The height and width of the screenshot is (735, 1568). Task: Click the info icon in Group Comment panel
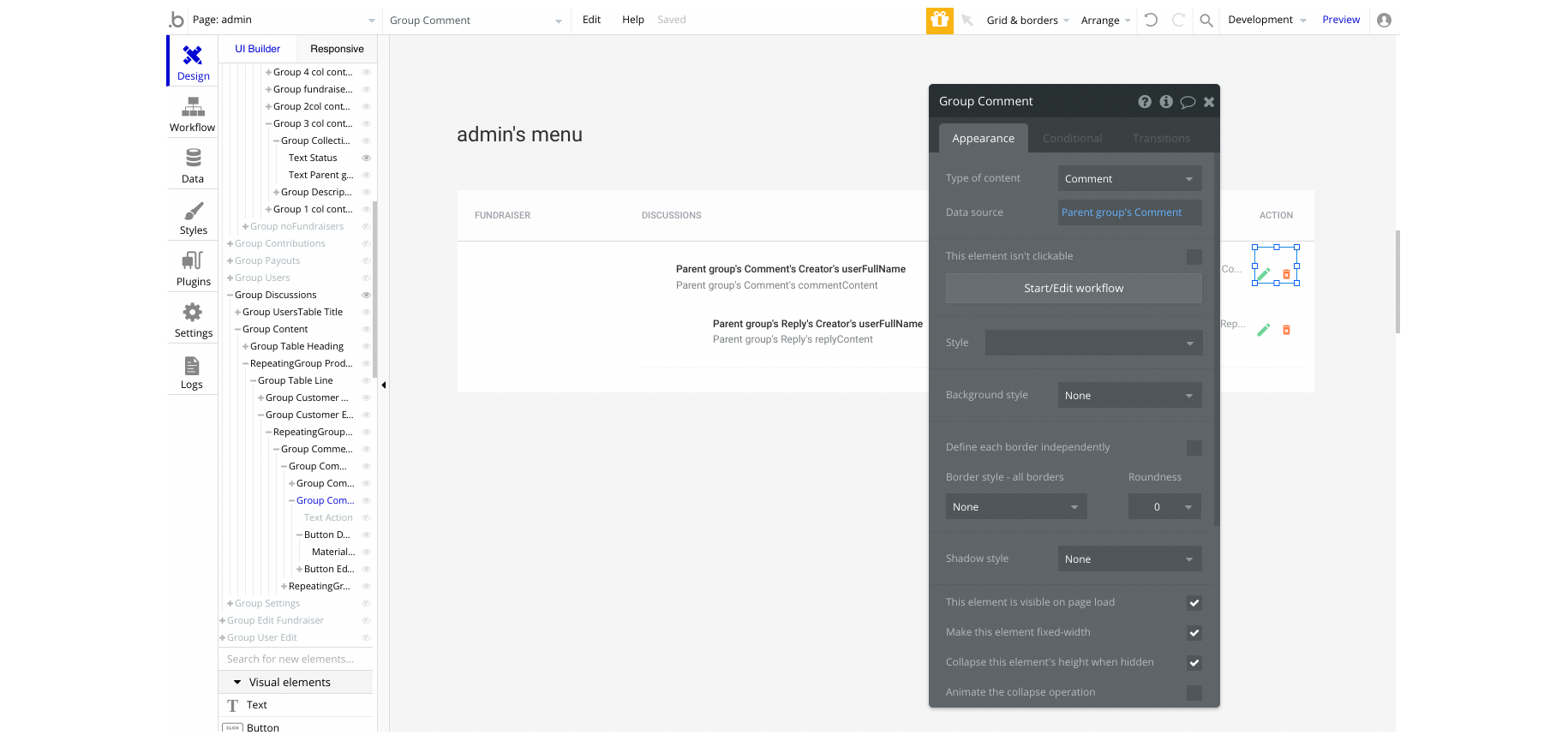(1166, 101)
